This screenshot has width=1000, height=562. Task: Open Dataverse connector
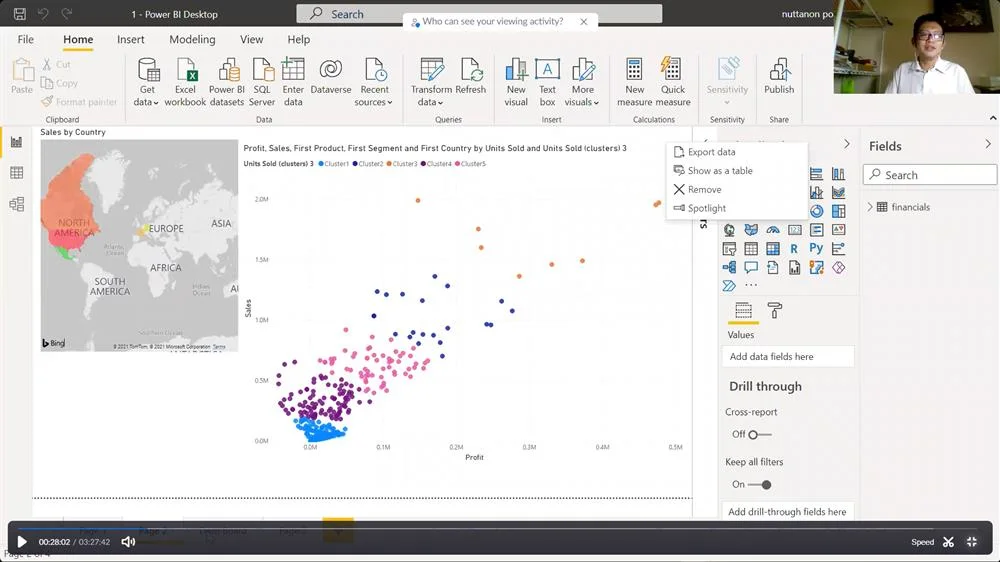click(331, 77)
